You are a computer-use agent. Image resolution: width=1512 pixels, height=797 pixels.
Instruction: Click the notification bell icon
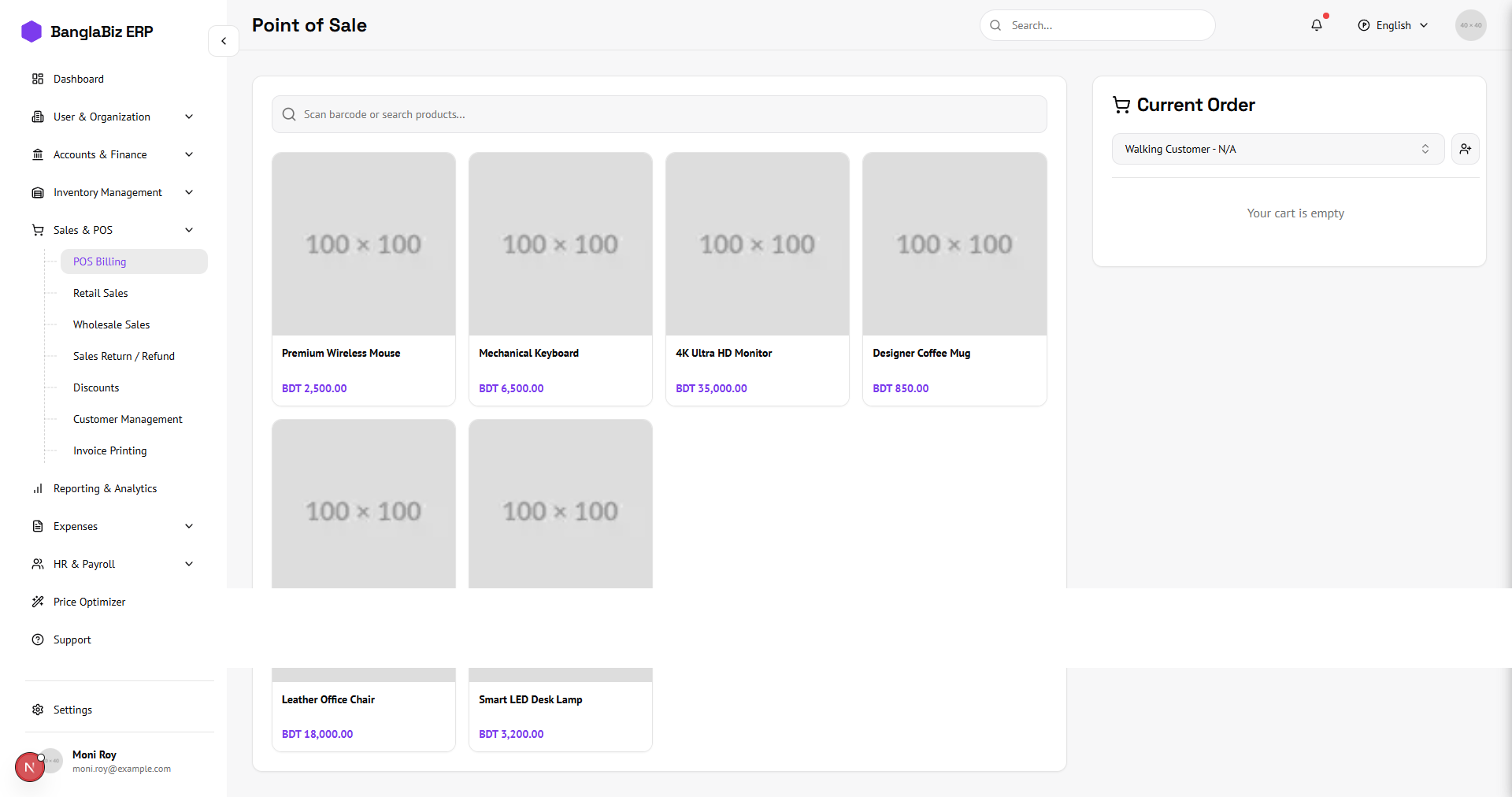[1317, 25]
